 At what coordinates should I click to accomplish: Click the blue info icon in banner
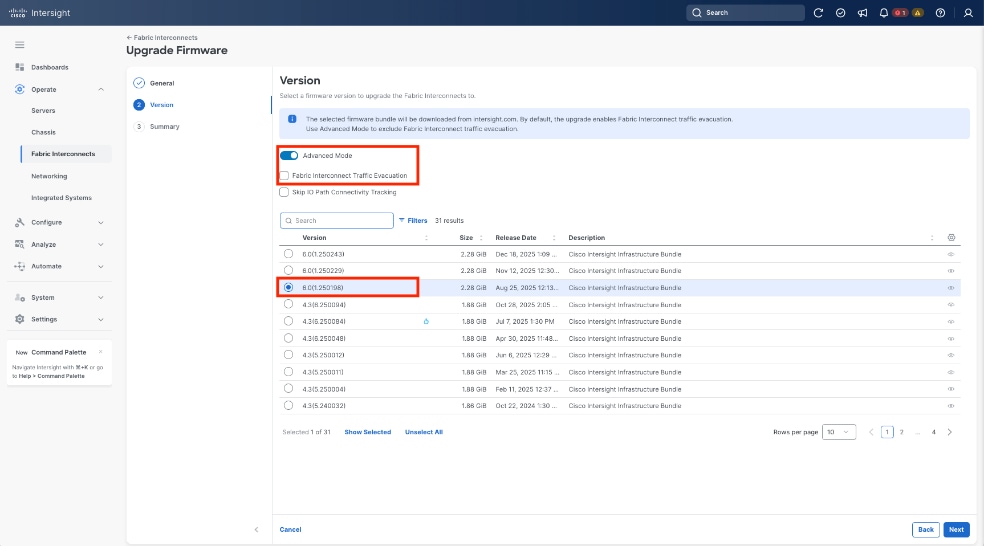(x=292, y=119)
